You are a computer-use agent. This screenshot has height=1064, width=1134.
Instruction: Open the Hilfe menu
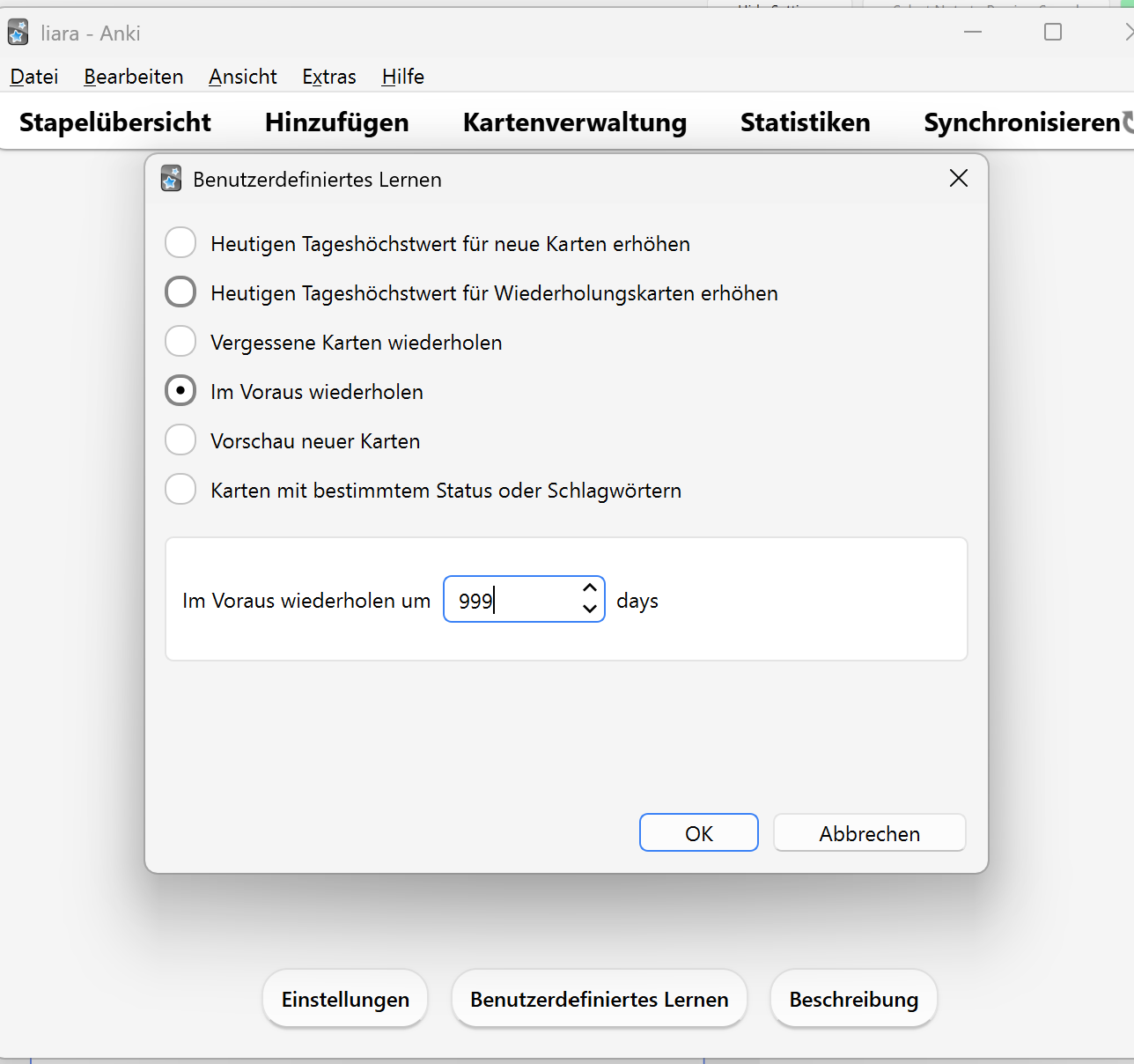[403, 77]
